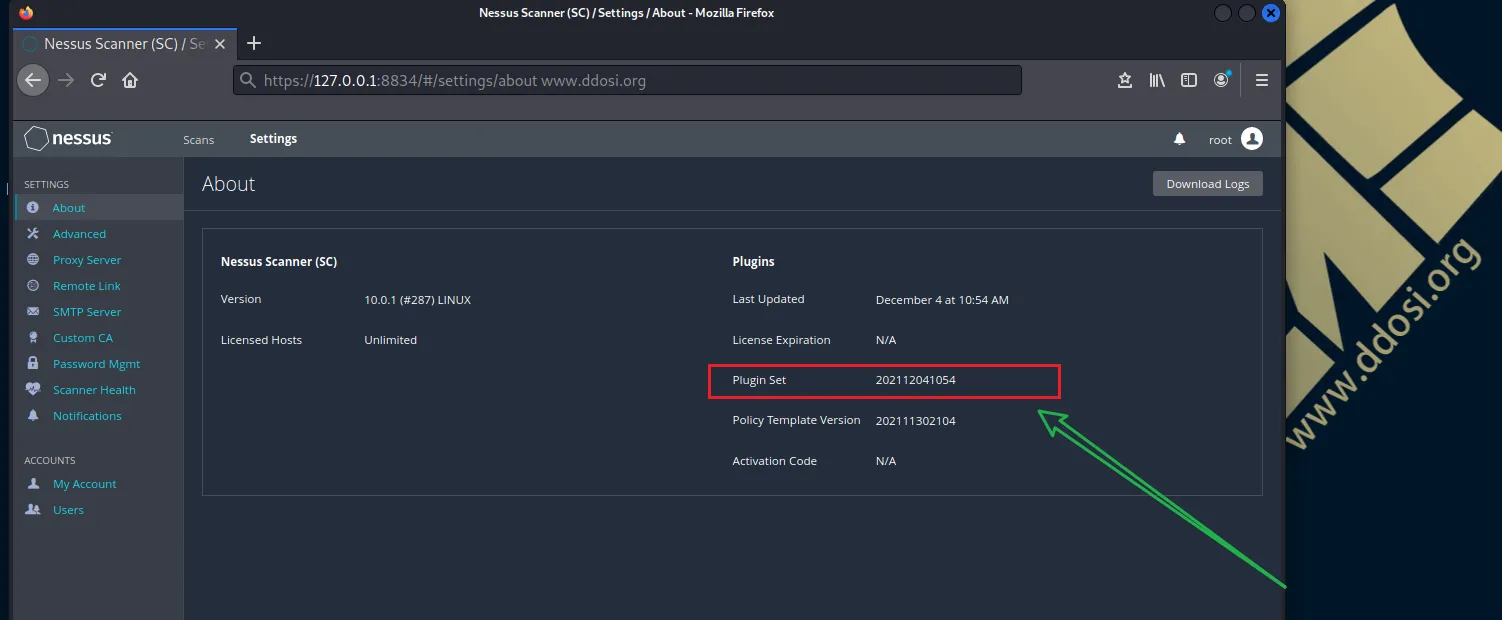Click the Download Logs button
The image size is (1502, 620).
coord(1207,184)
